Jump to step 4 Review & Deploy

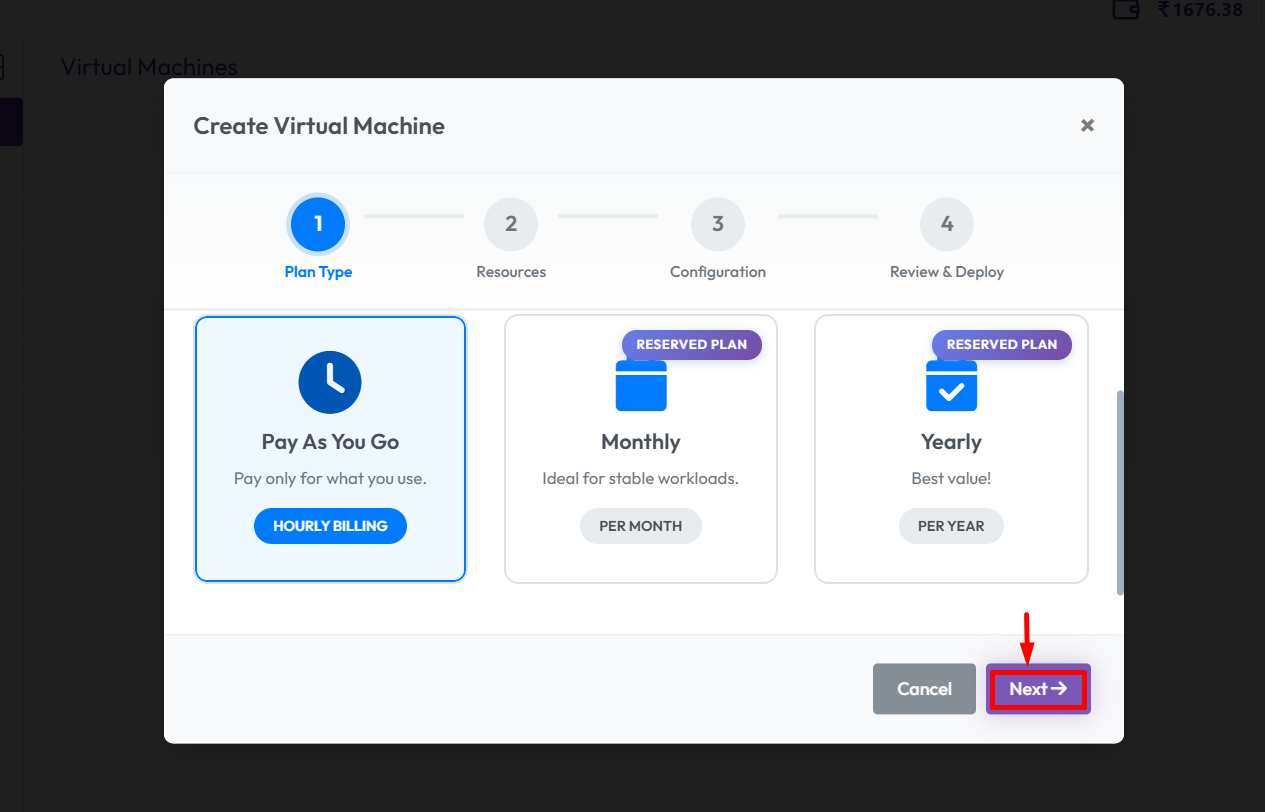click(947, 224)
